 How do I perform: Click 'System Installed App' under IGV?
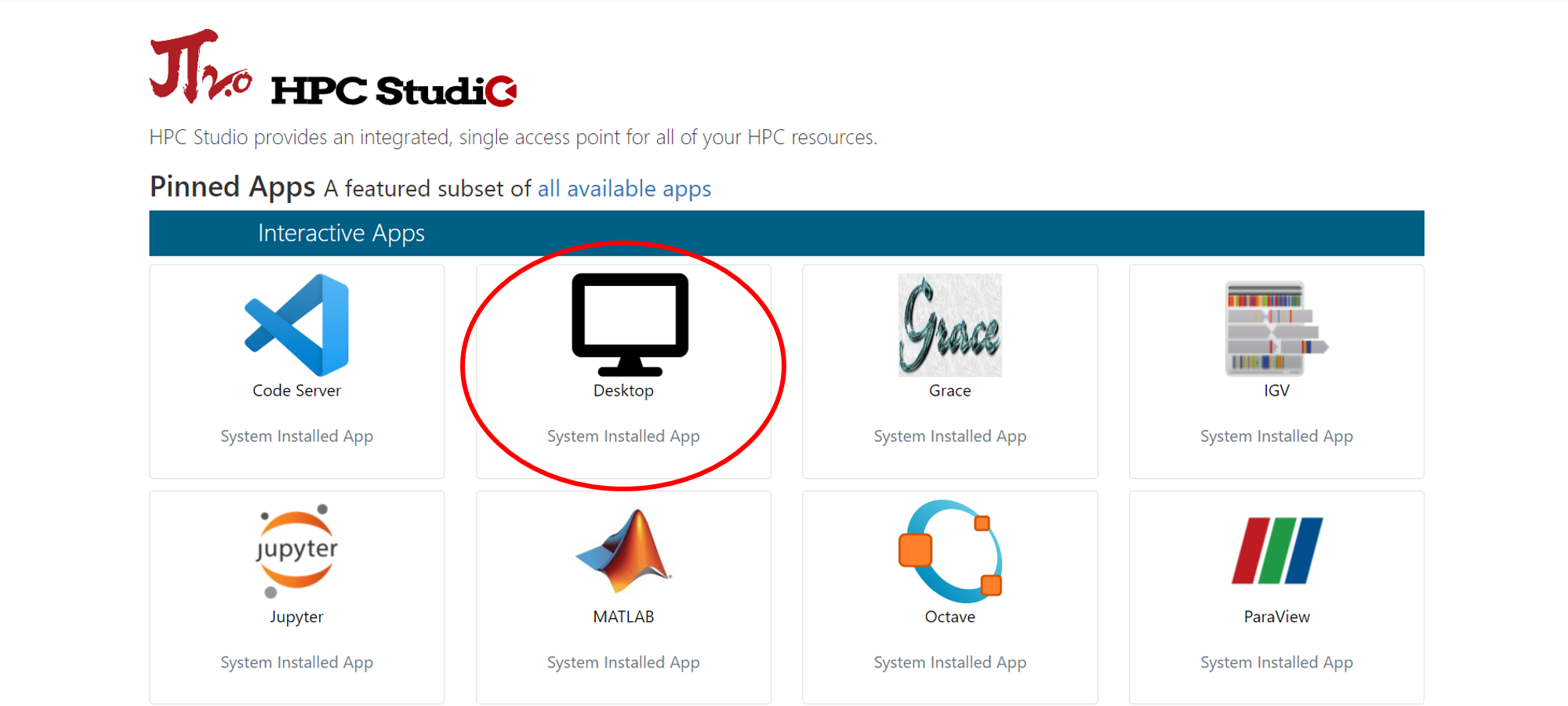click(x=1276, y=436)
